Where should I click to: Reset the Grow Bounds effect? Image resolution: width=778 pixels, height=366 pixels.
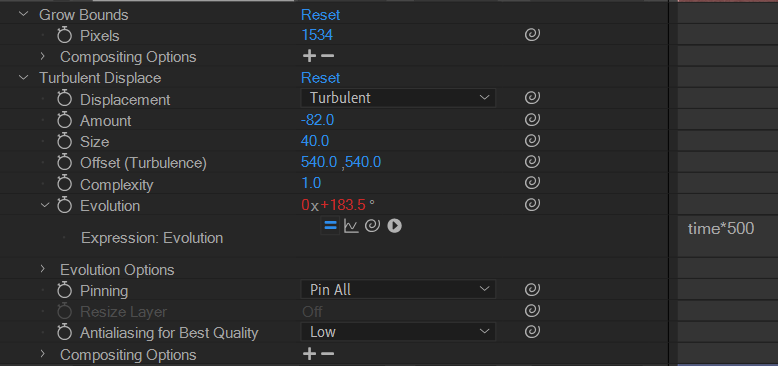321,15
